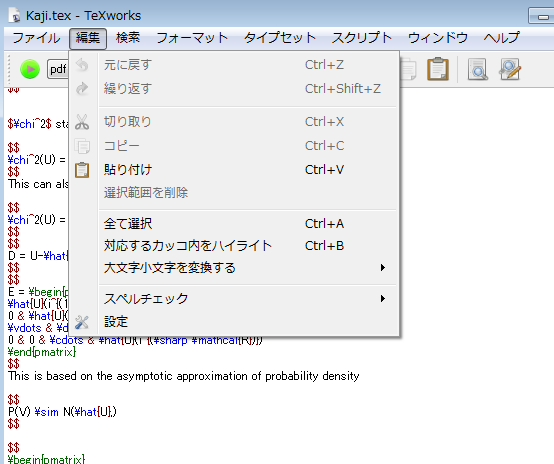Click the 切り取り menu entry

point(234,122)
